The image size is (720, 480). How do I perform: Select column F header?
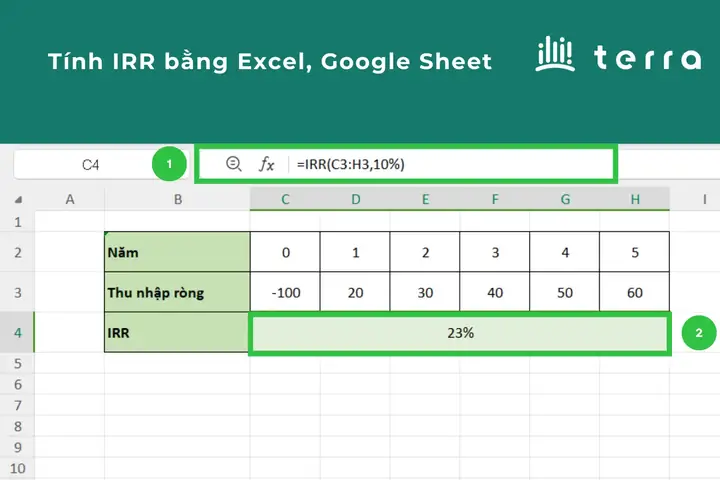[x=495, y=199]
